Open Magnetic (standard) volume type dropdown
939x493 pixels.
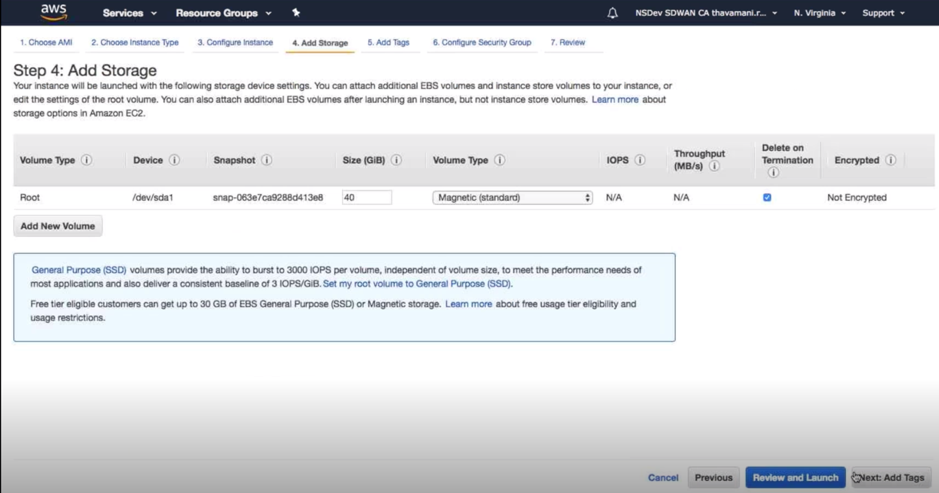pyautogui.click(x=513, y=197)
